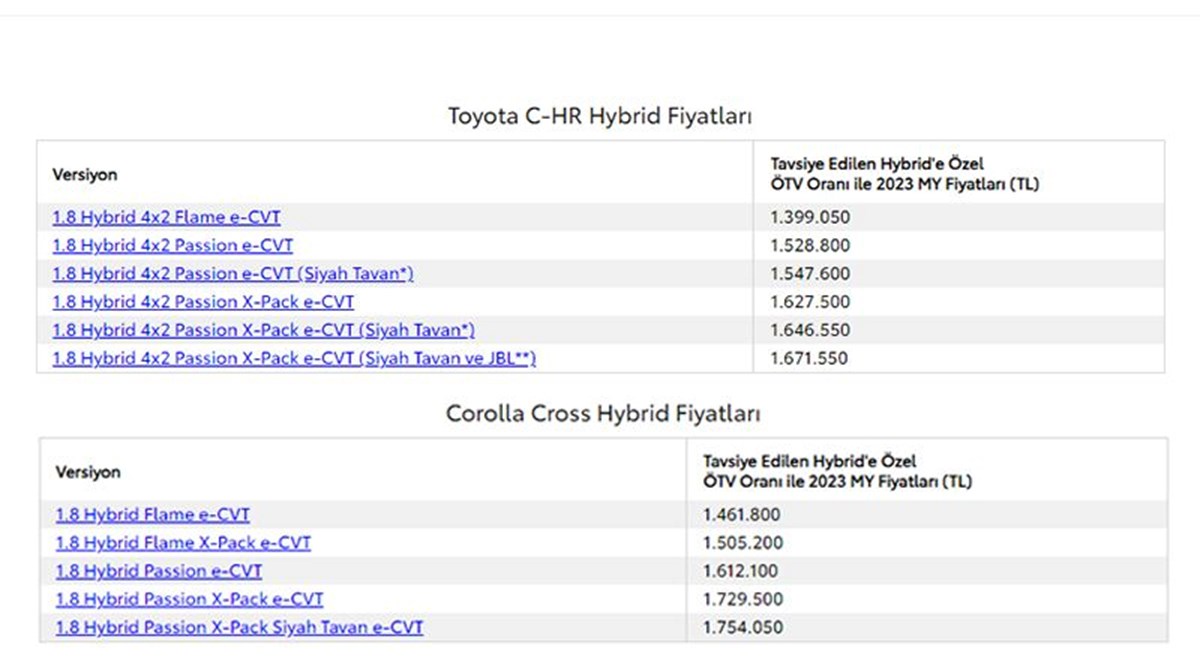This screenshot has height=663, width=1200.
Task: Select C-HR Passion e-CVT (Siyah Tavan*) link
Action: [x=233, y=274]
